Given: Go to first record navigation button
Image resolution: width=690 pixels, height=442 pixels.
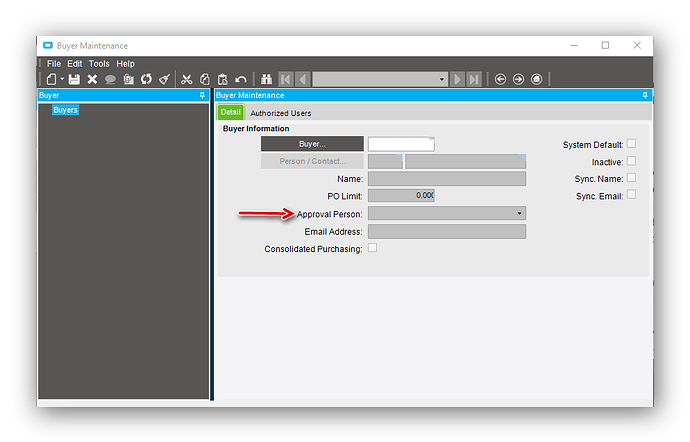Looking at the screenshot, I should 285,79.
